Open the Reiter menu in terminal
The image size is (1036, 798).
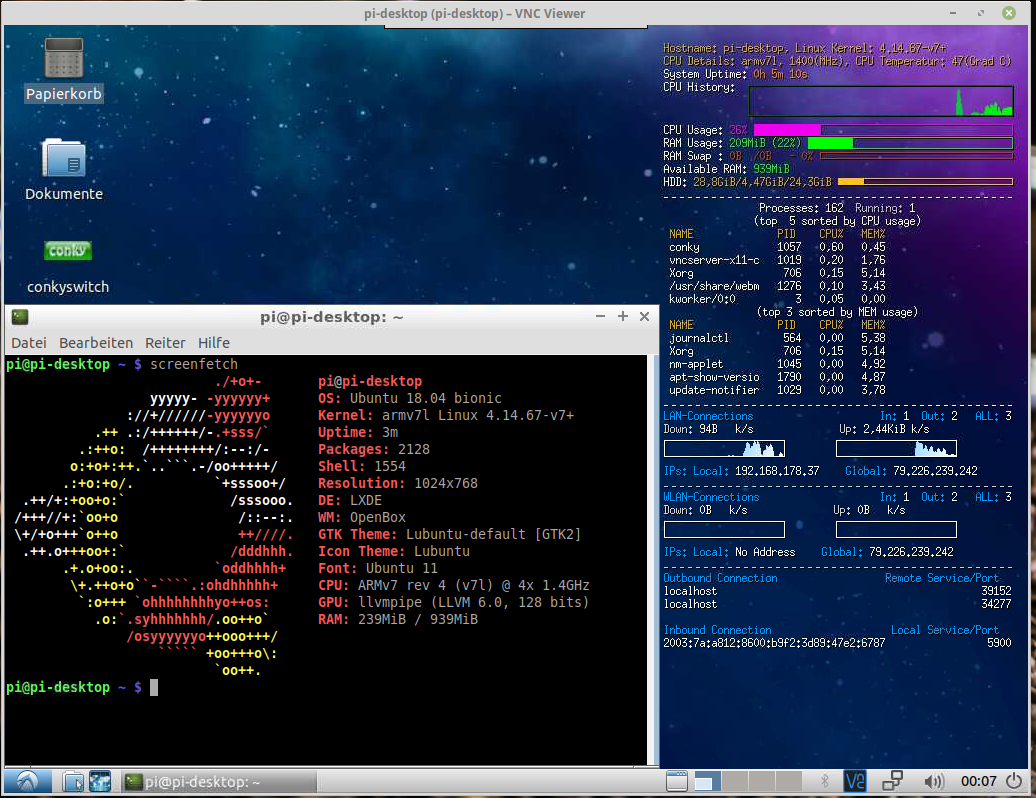(165, 342)
